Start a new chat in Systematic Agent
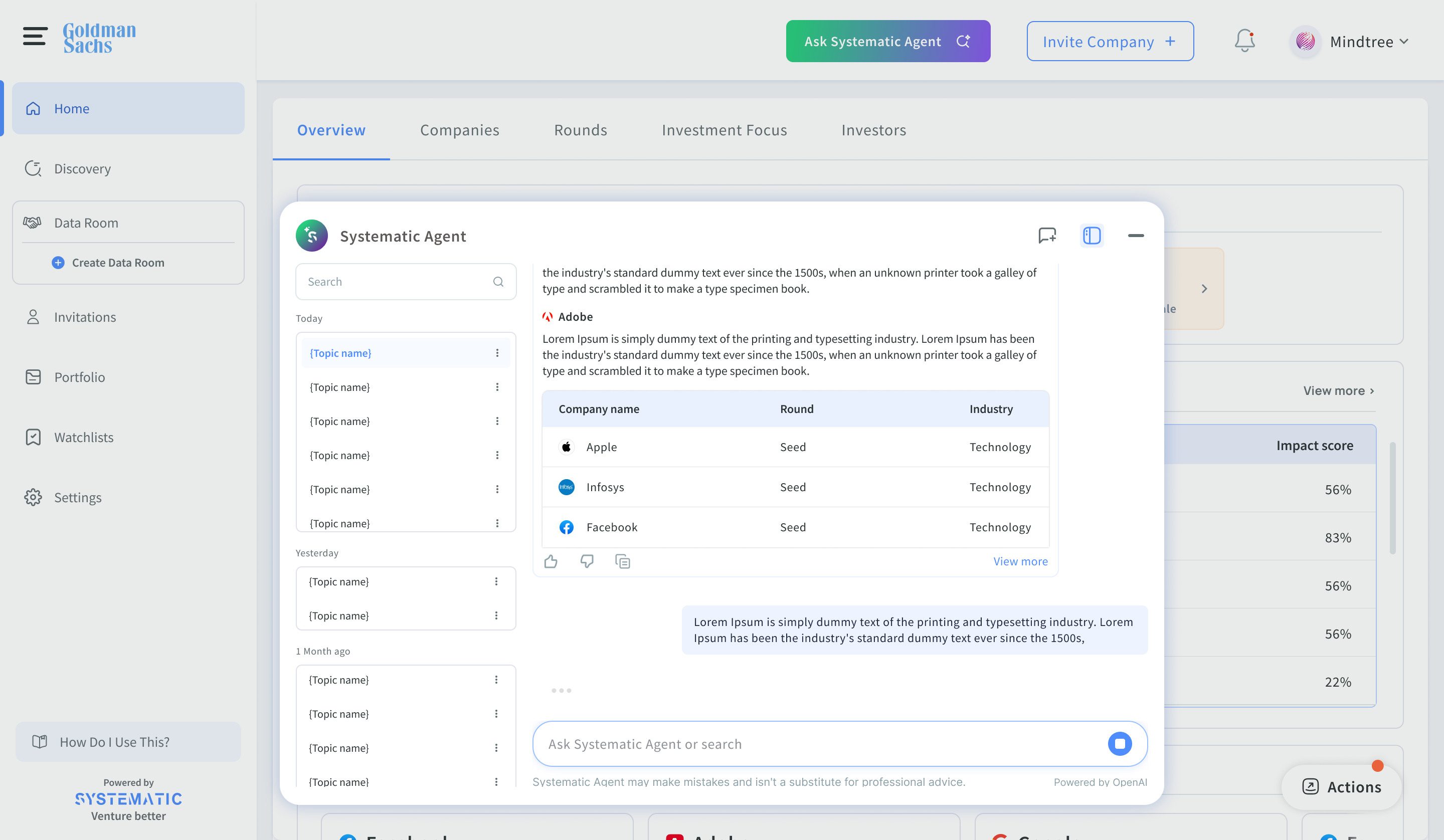The width and height of the screenshot is (1444, 840). [x=1047, y=236]
